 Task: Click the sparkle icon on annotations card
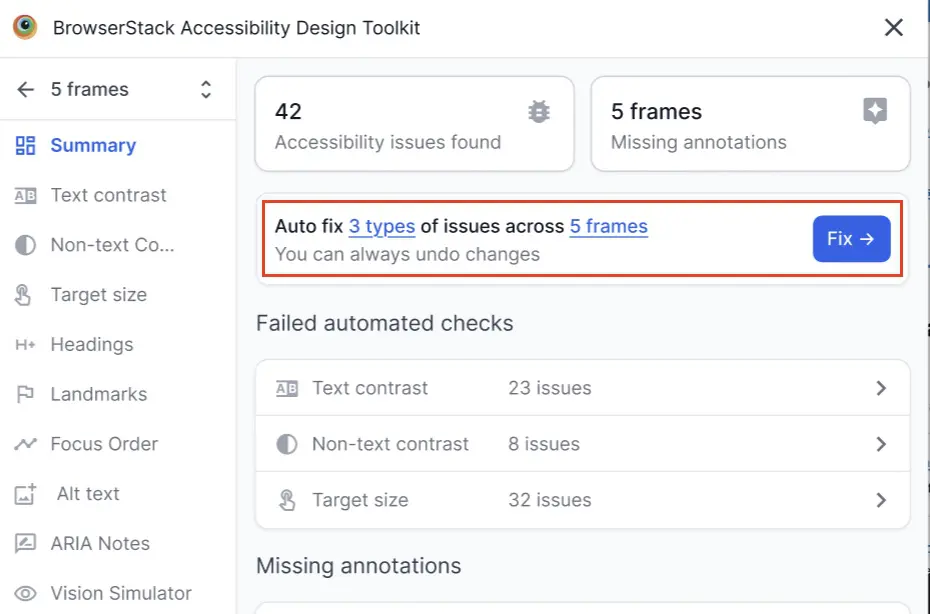(x=875, y=112)
